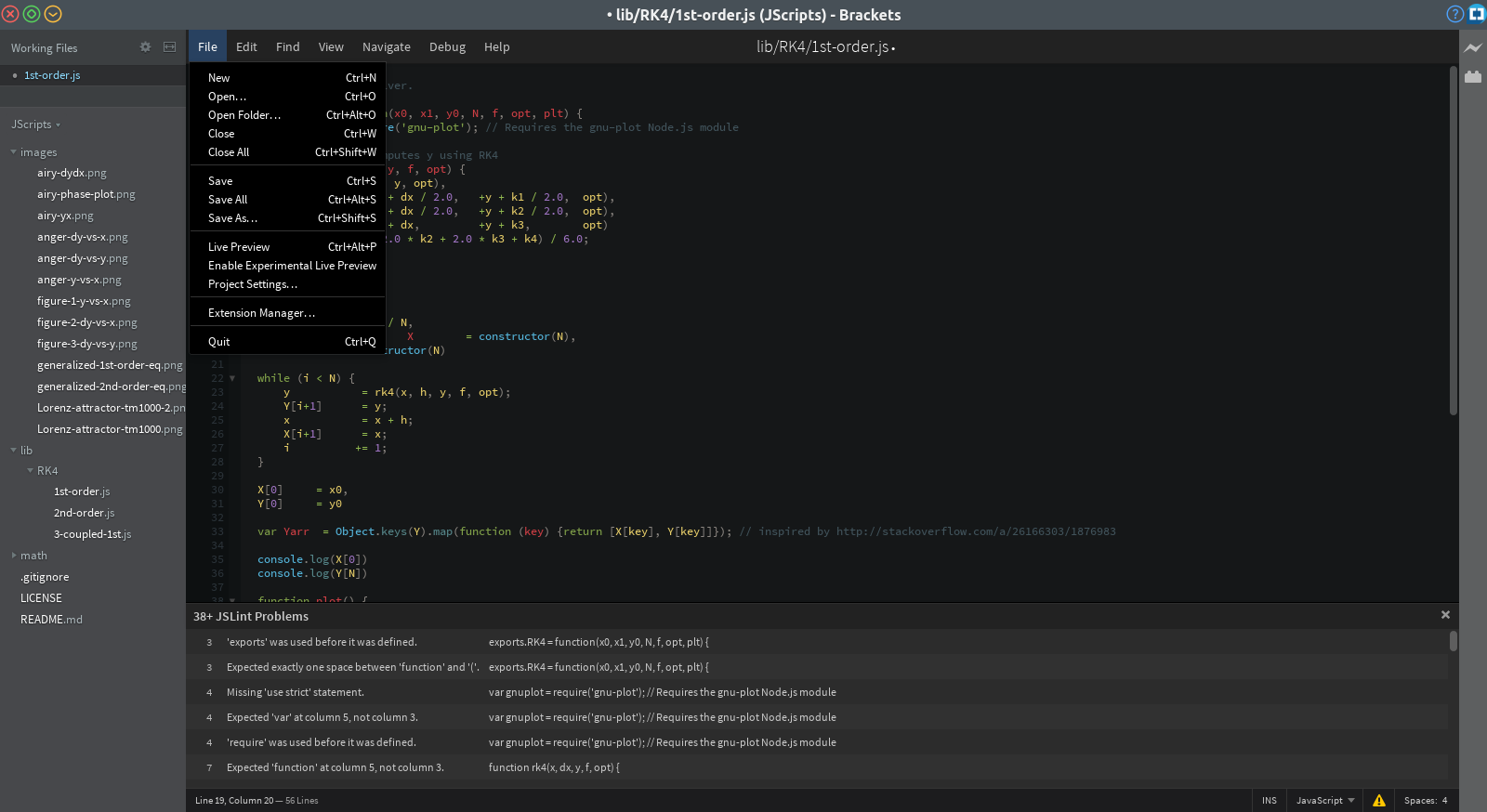Collapse the images folder
The image size is (1487, 812).
[x=13, y=152]
